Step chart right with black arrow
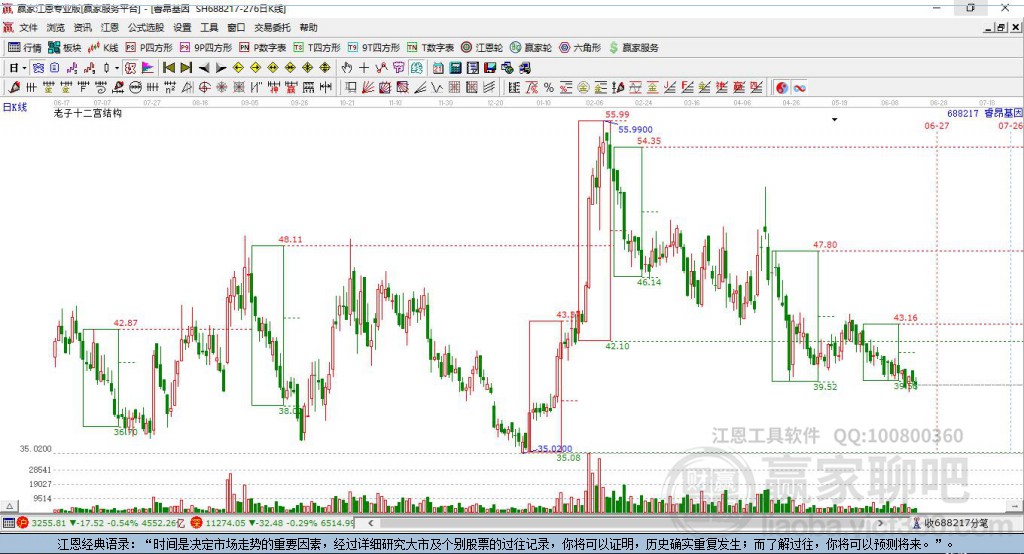This screenshot has height=554, width=1024. point(221,68)
